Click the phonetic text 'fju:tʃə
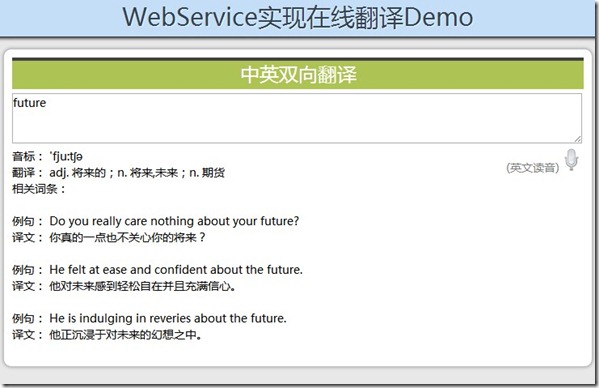Screen dimensions: 599x388 coord(66,156)
